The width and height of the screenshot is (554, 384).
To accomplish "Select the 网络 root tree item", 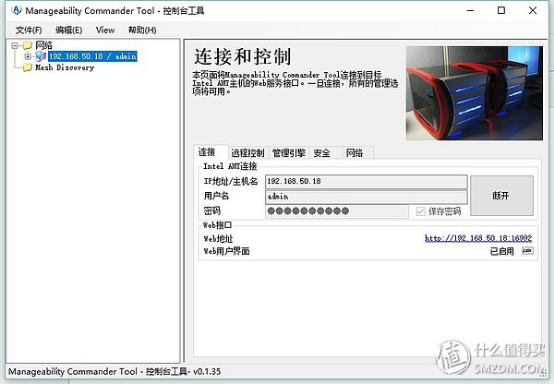I will 44,45.
